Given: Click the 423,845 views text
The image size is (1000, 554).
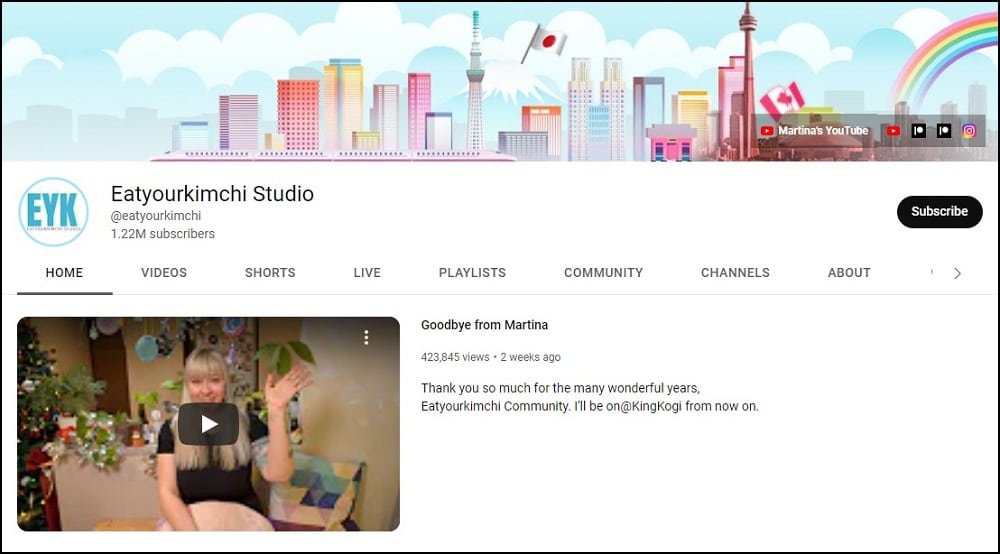Looking at the screenshot, I should pyautogui.click(x=455, y=357).
